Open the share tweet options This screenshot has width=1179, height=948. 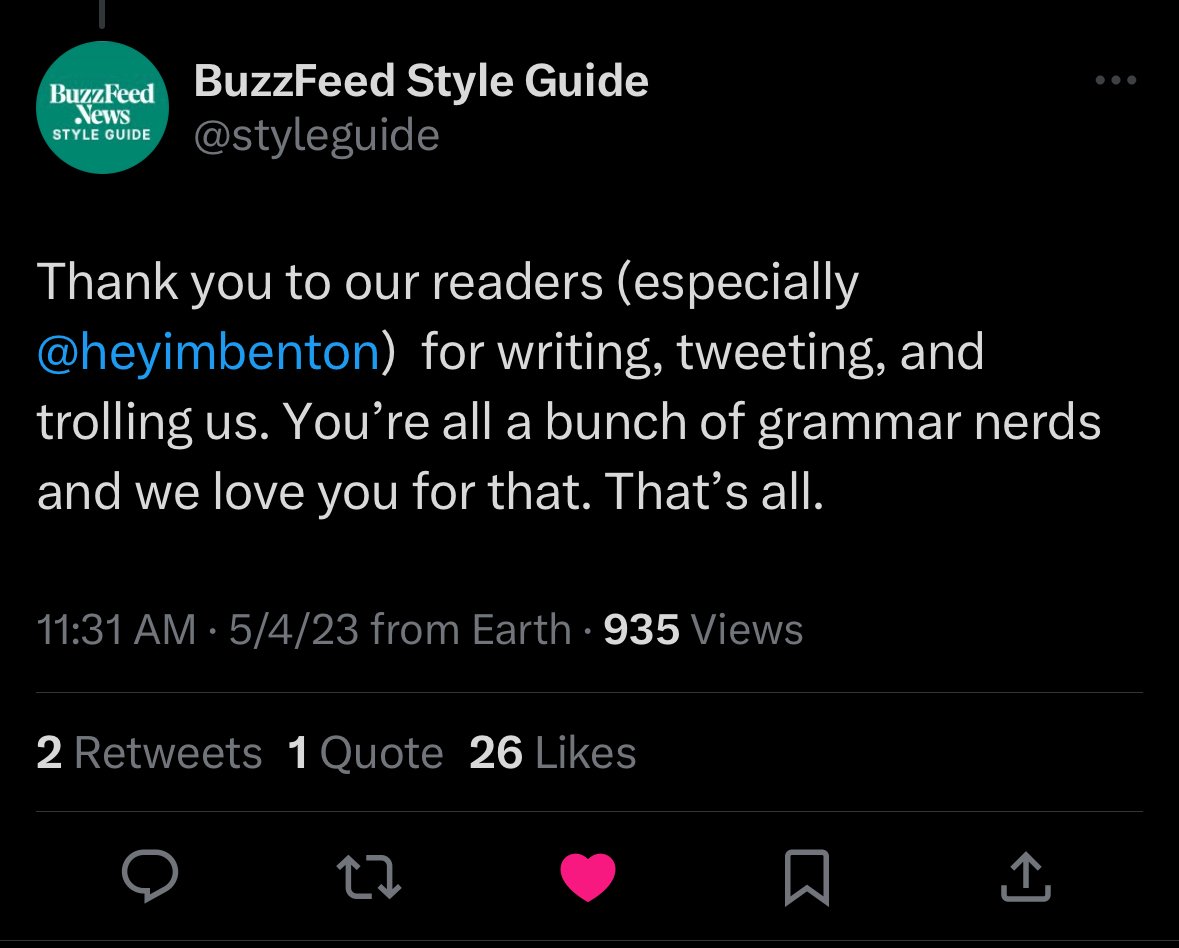tap(1025, 876)
